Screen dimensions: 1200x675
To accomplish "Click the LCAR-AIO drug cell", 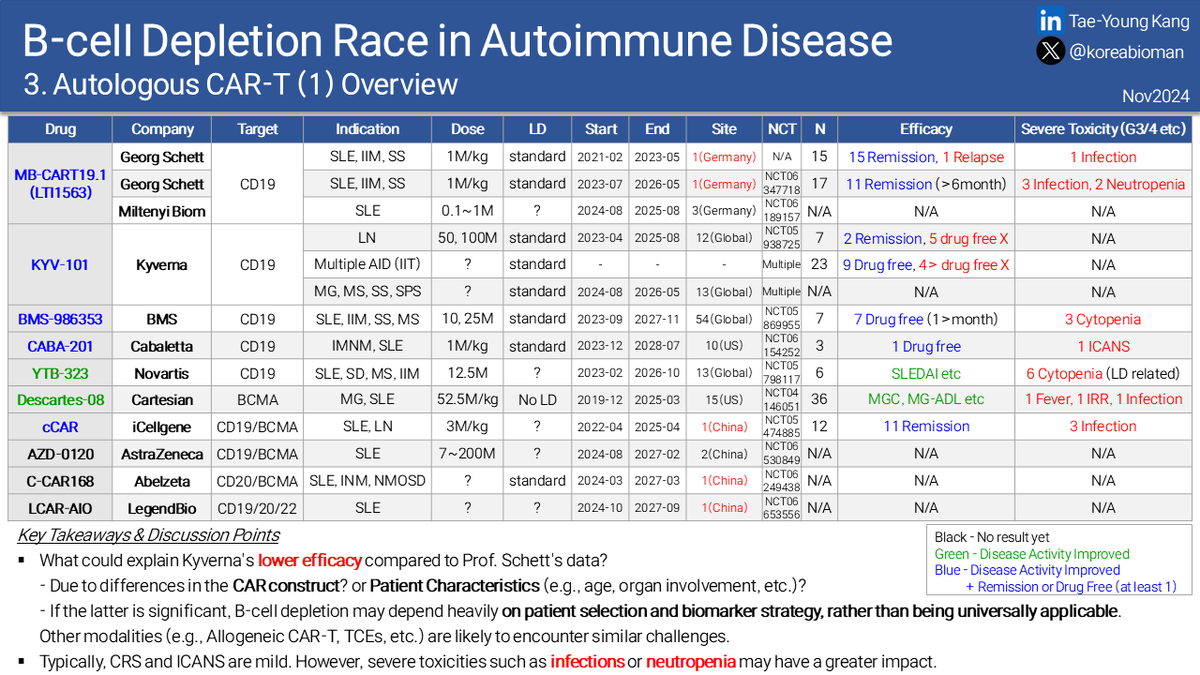I will [60, 508].
